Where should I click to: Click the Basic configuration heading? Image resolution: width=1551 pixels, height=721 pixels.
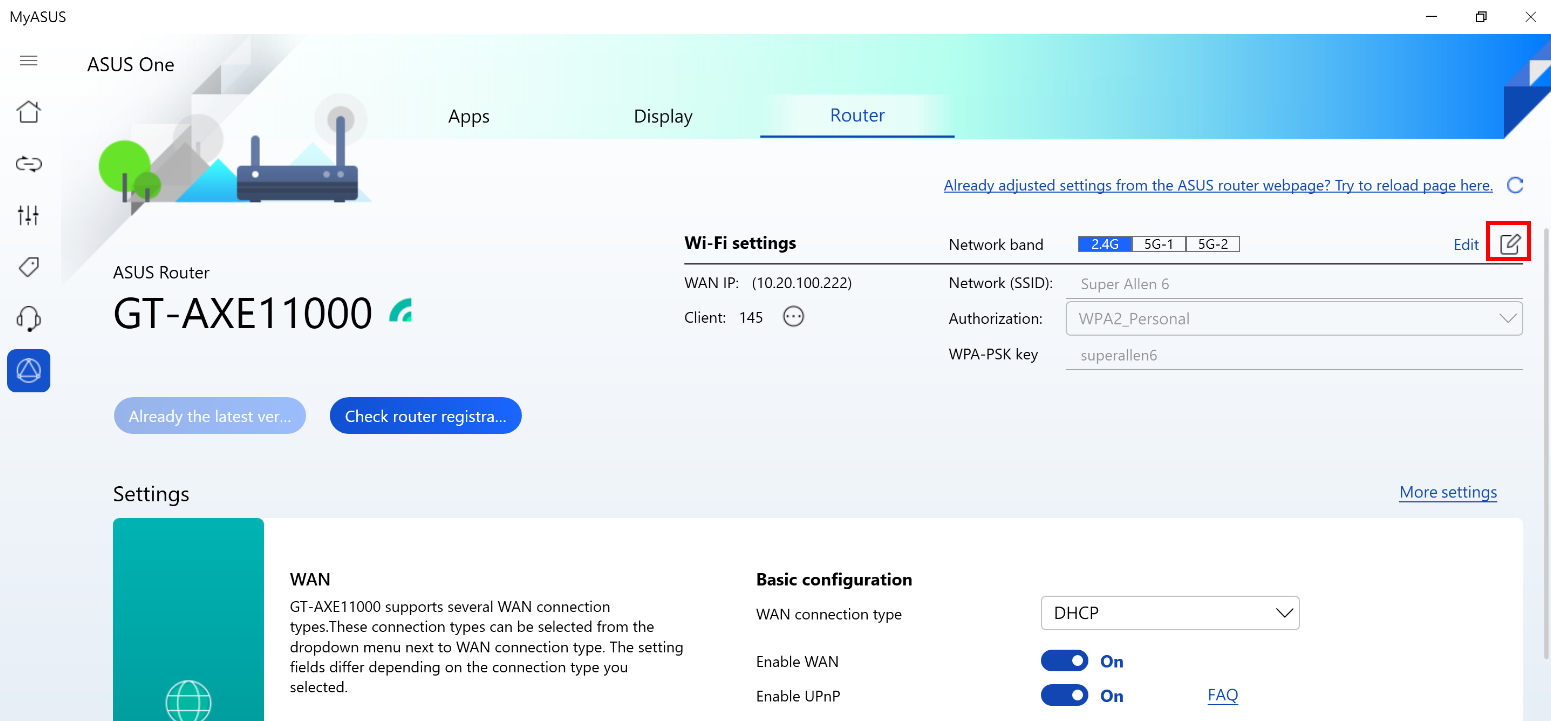834,579
